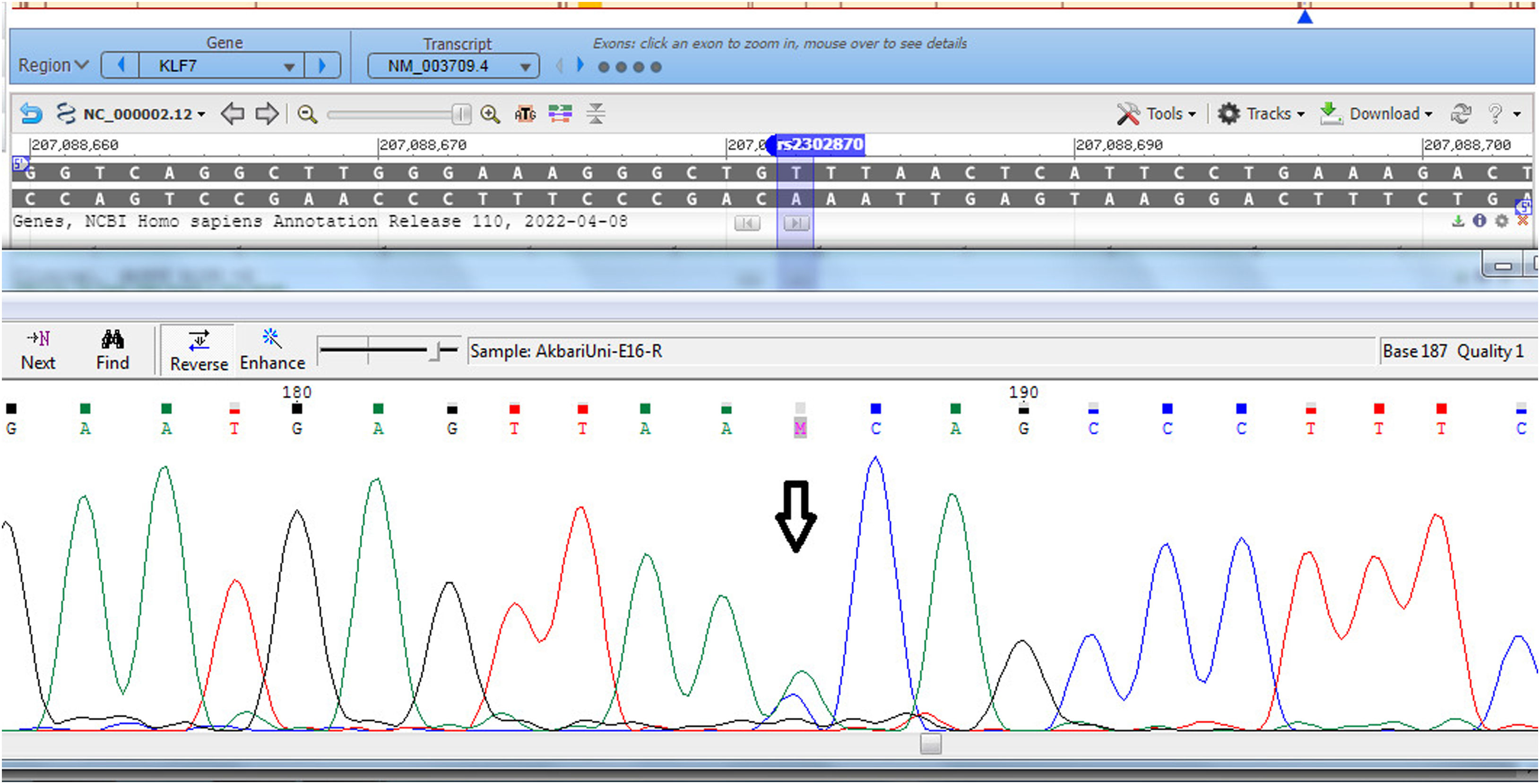Screen dimensions: 1540x784
Task: Open the KLF7 gene dropdown
Action: pos(289,66)
